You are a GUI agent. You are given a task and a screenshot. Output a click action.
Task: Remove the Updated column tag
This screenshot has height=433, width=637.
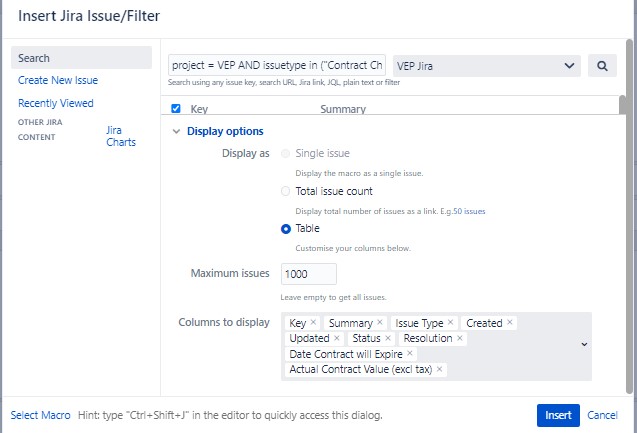point(337,338)
